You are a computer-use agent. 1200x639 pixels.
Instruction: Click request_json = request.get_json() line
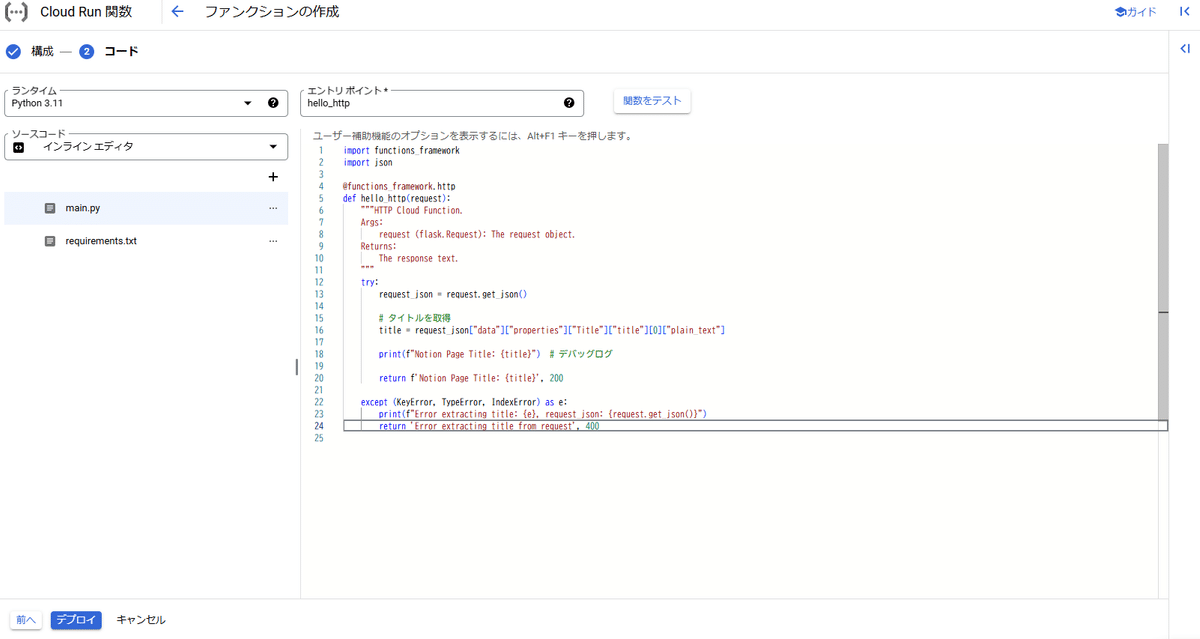pos(452,294)
